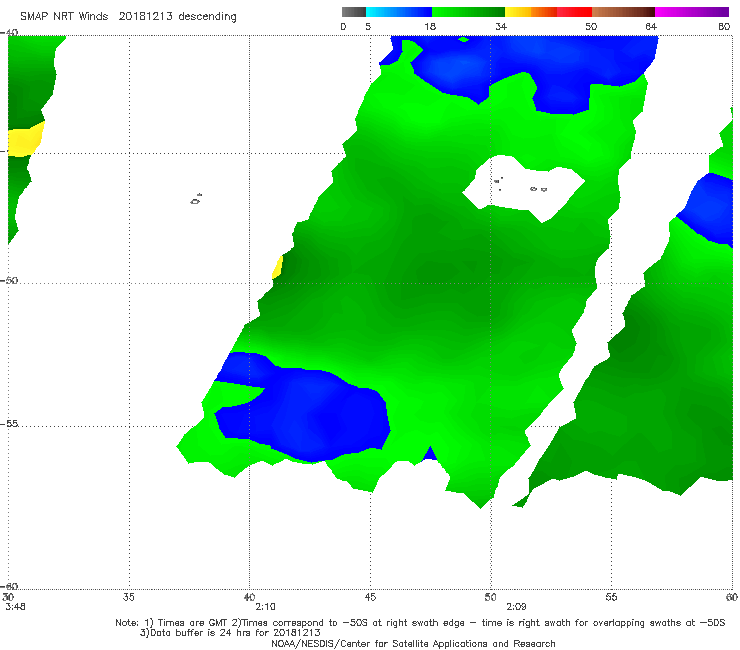Image resolution: width=740 pixels, height=650 pixels.
Task: Click the colorbar label "50"
Action: [591, 26]
